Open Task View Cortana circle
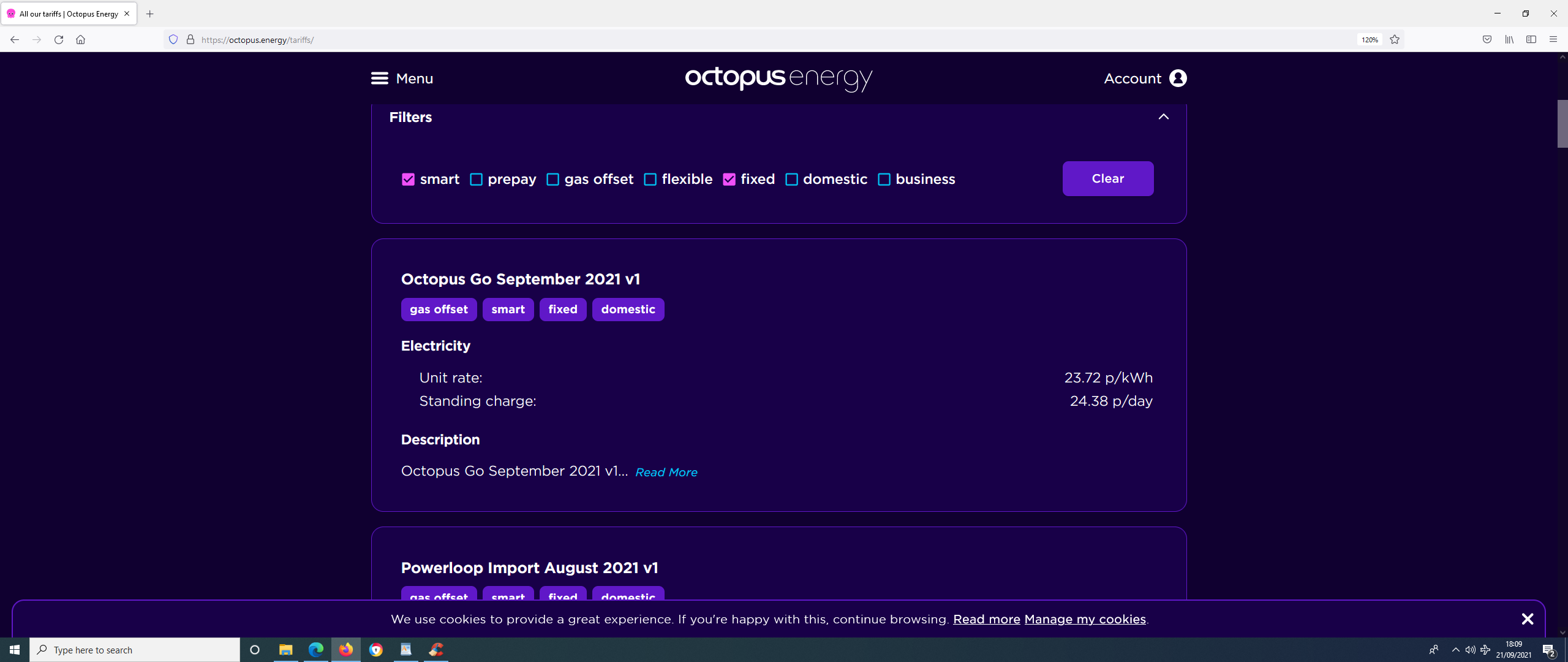This screenshot has width=1568, height=662. coord(255,650)
